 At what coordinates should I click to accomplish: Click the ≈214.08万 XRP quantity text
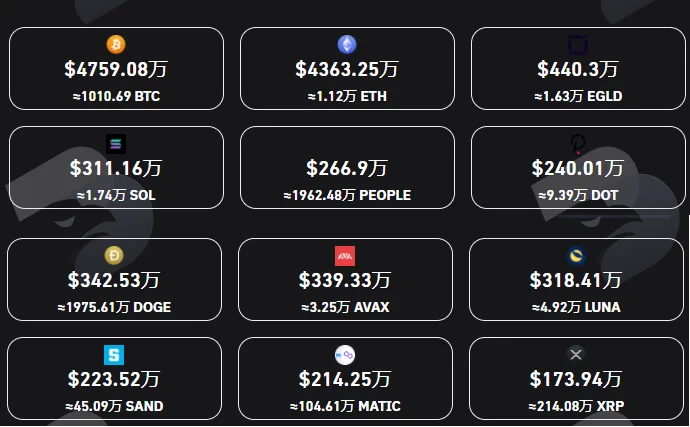click(x=576, y=406)
